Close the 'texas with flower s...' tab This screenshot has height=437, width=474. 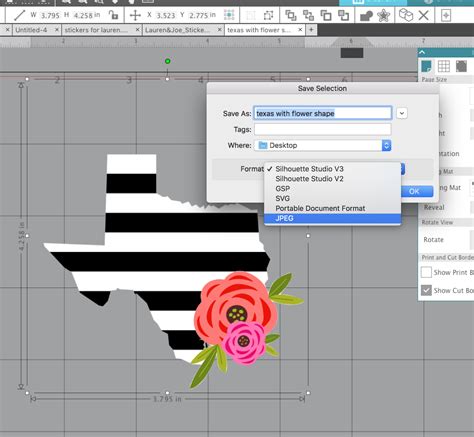300,30
